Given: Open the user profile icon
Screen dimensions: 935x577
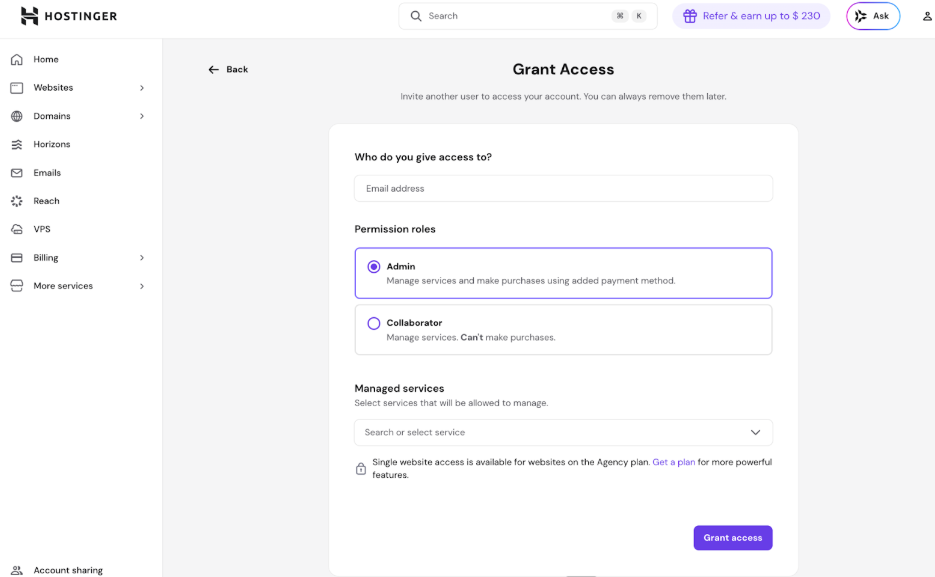Looking at the screenshot, I should (927, 16).
